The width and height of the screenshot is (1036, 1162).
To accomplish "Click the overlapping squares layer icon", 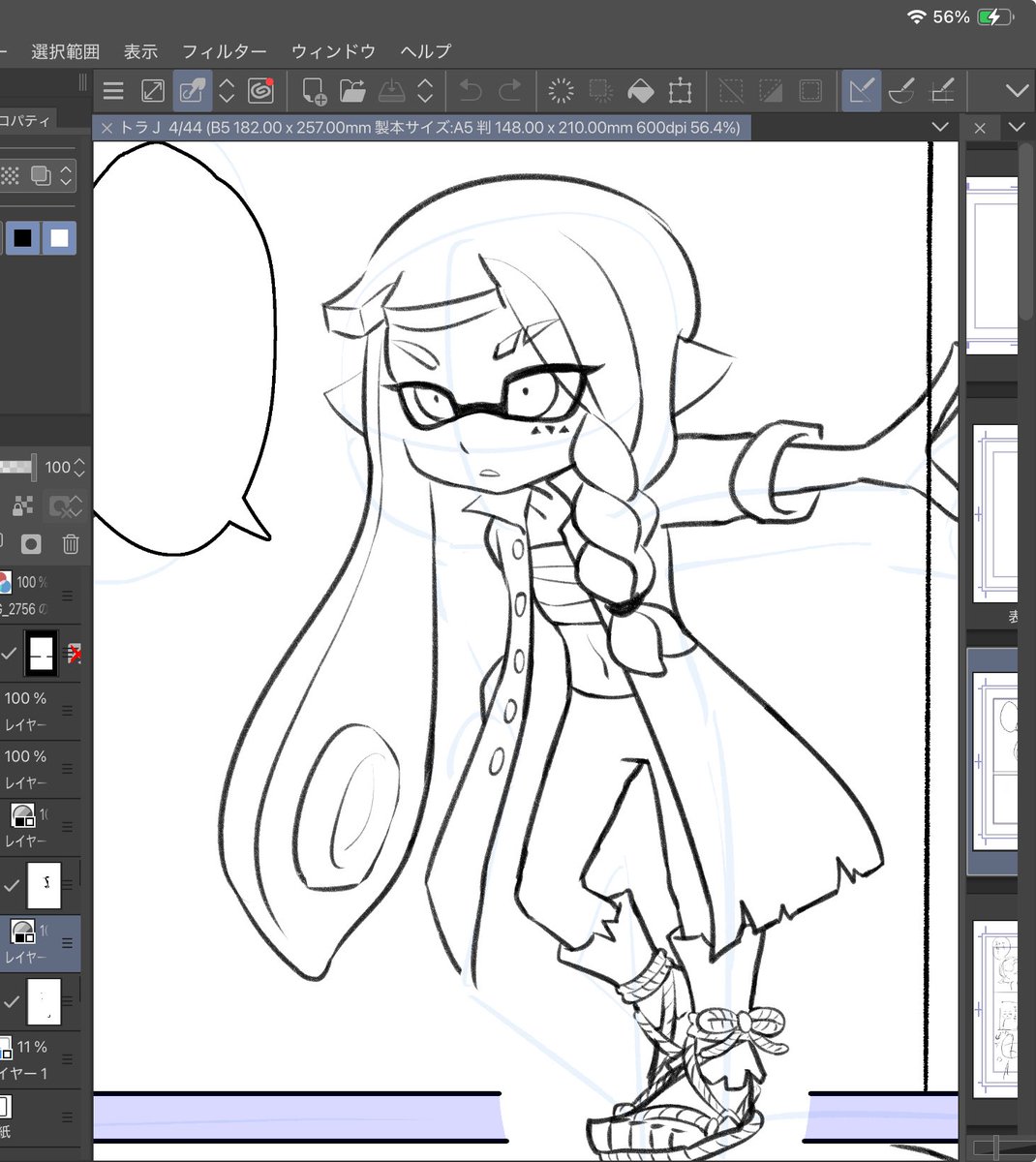I will coord(41,176).
